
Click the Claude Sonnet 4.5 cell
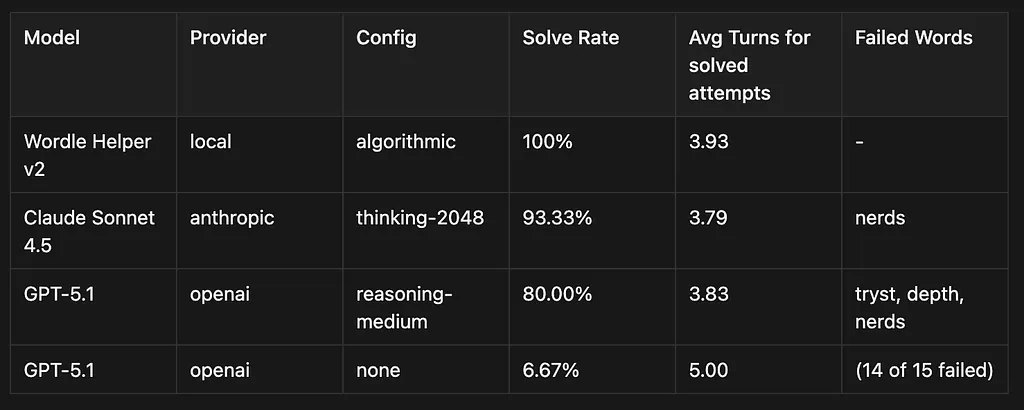pos(89,231)
